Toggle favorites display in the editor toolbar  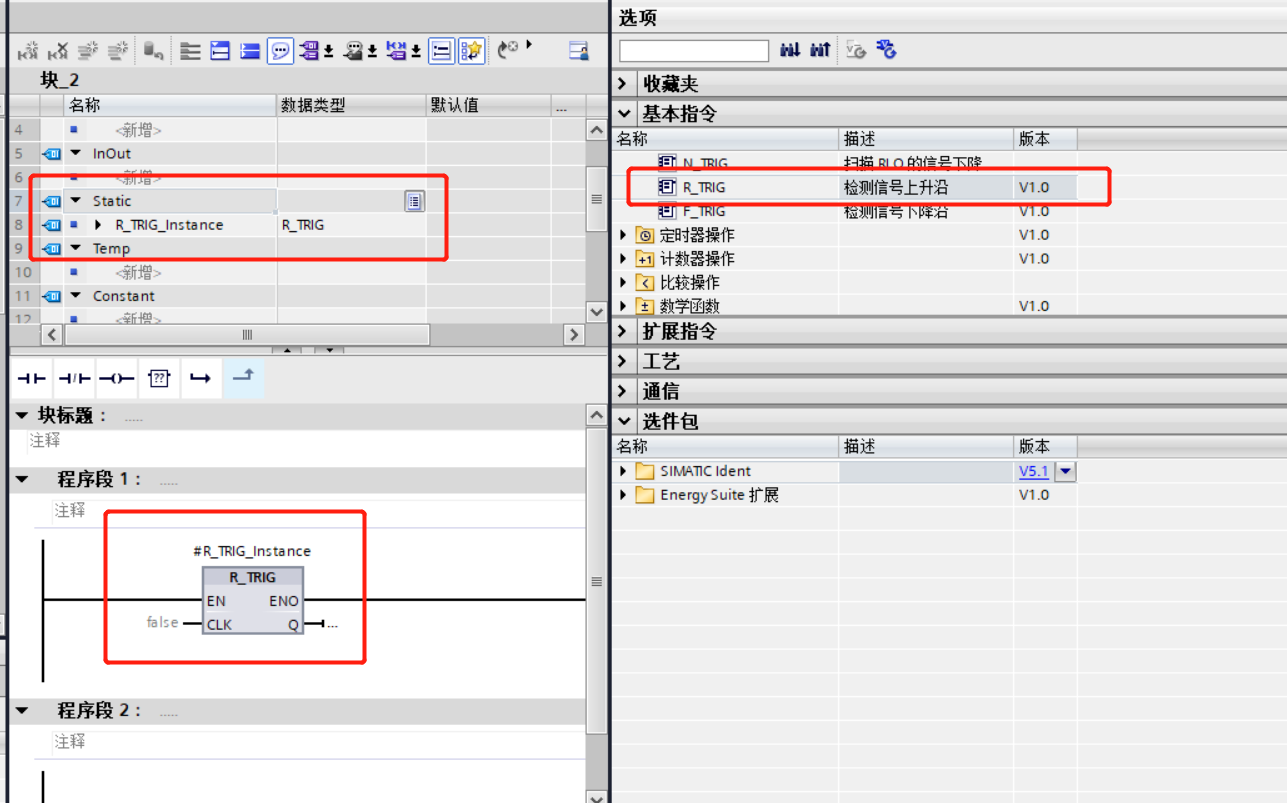[470, 51]
